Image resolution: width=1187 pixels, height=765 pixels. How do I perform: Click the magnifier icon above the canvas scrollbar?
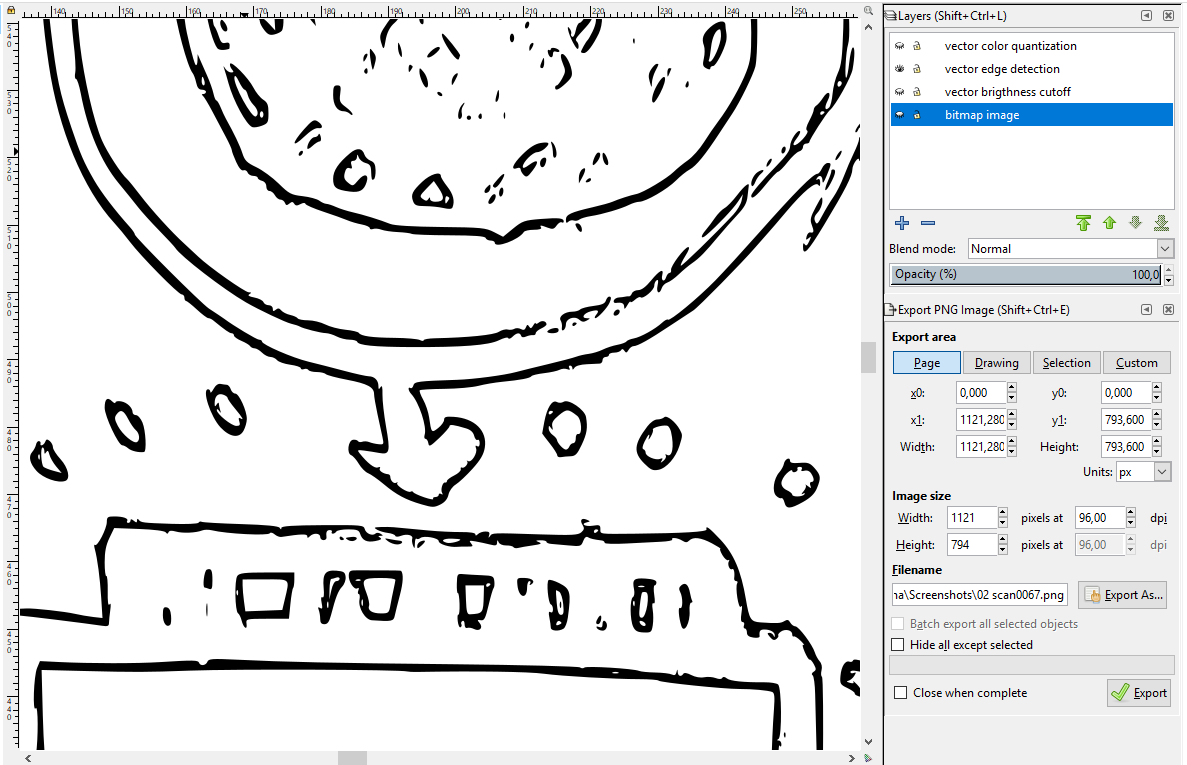867,8
